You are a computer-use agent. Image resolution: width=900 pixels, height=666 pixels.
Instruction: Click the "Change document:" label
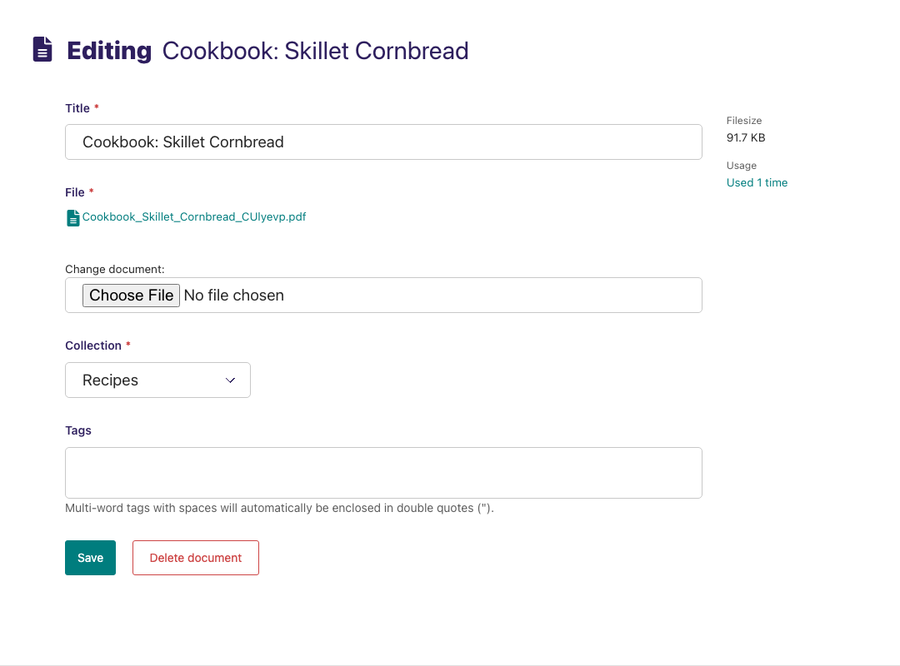pos(115,269)
